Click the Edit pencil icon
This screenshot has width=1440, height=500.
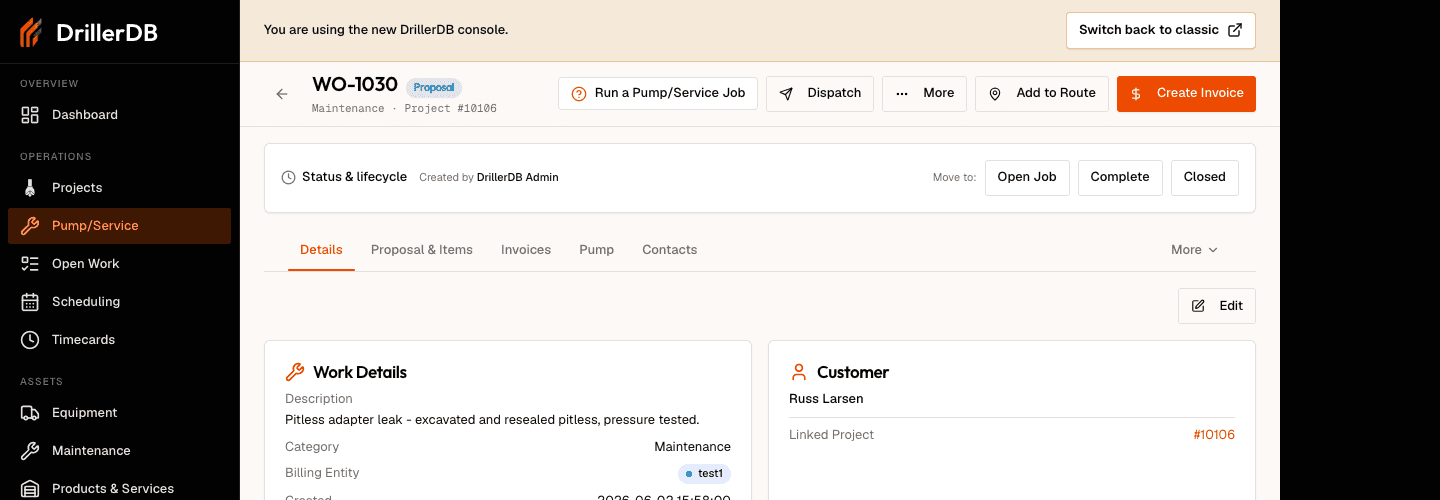pyautogui.click(x=1198, y=306)
